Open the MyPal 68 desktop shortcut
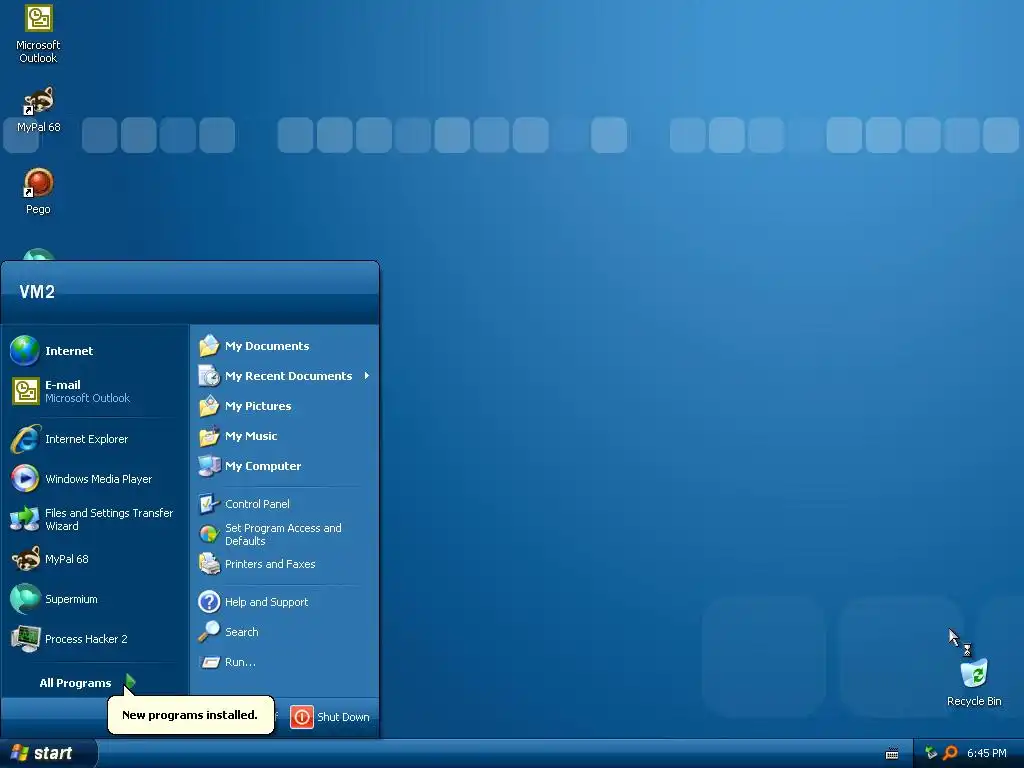Screen dimensions: 1024x768 [38, 109]
